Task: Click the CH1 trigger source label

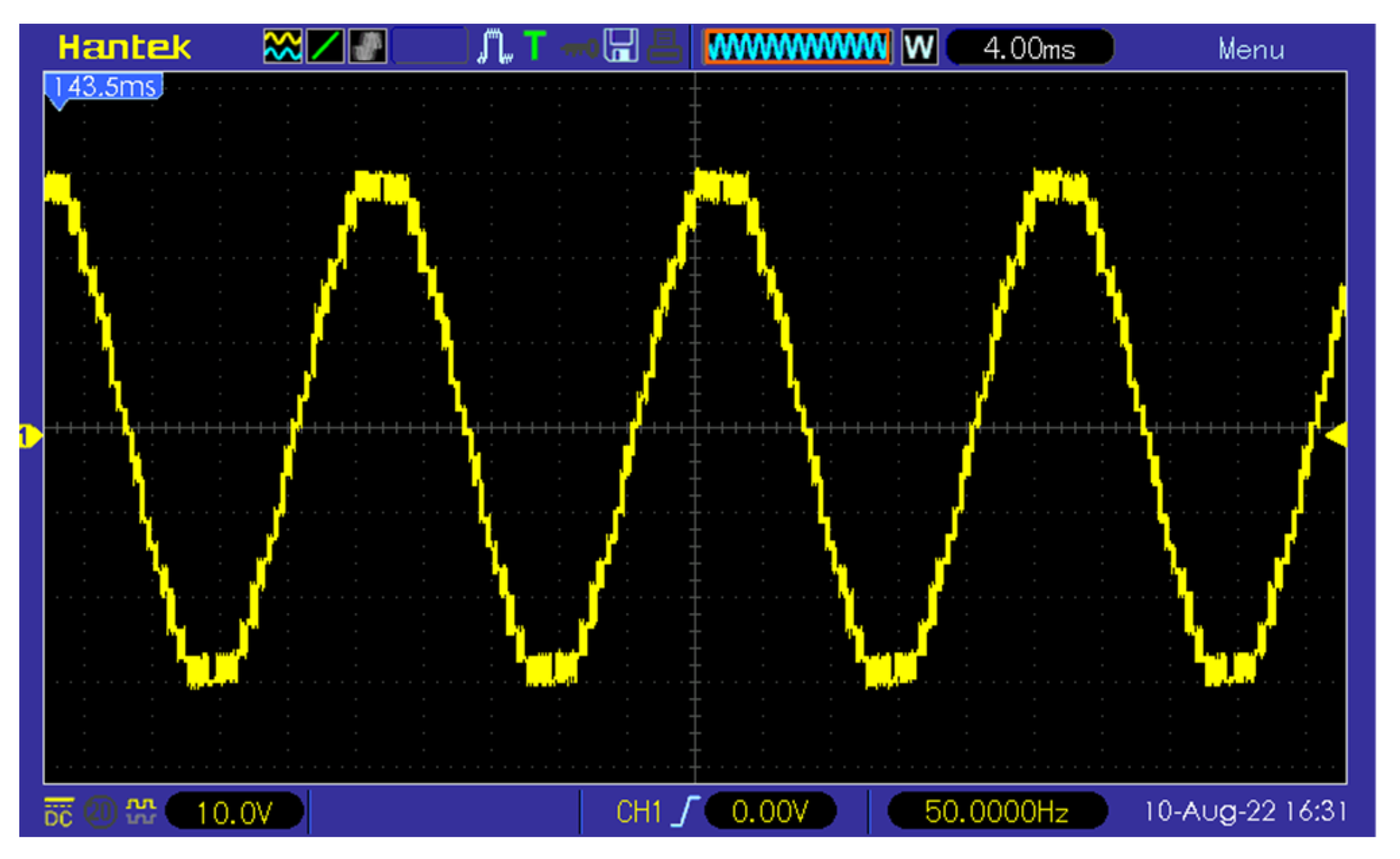Action: pos(638,811)
